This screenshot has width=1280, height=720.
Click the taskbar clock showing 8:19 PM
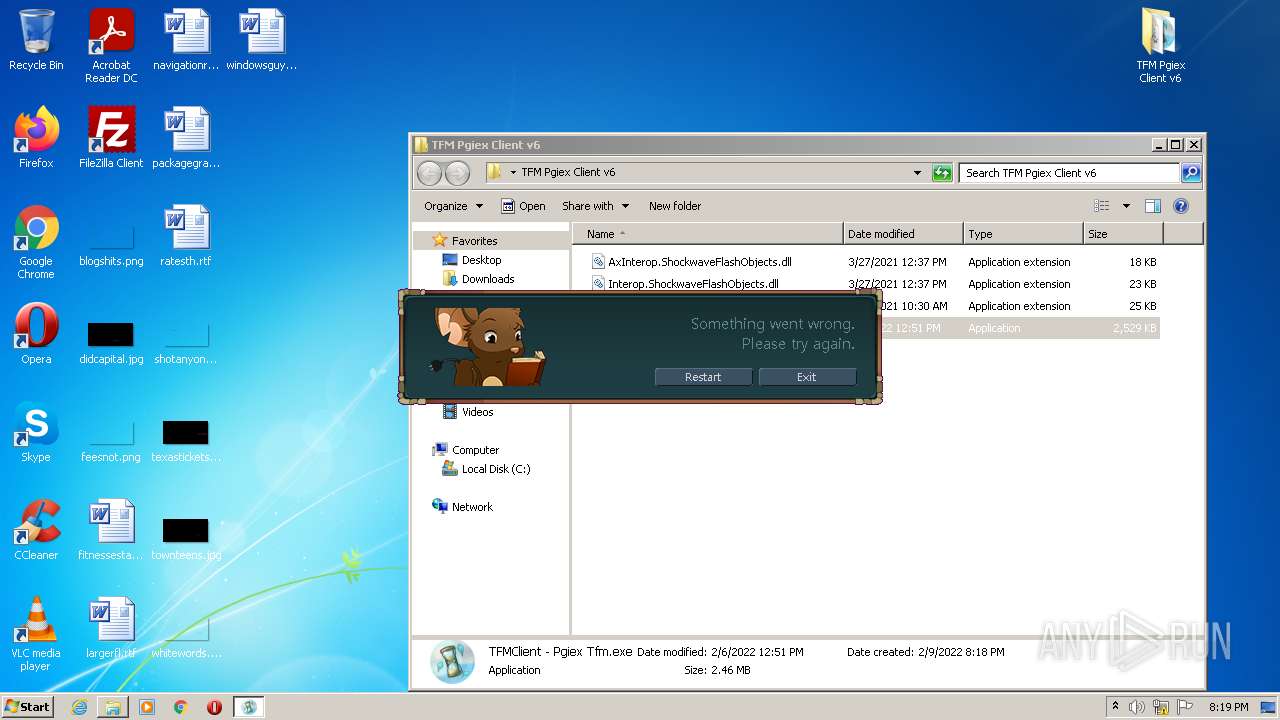coord(1228,707)
